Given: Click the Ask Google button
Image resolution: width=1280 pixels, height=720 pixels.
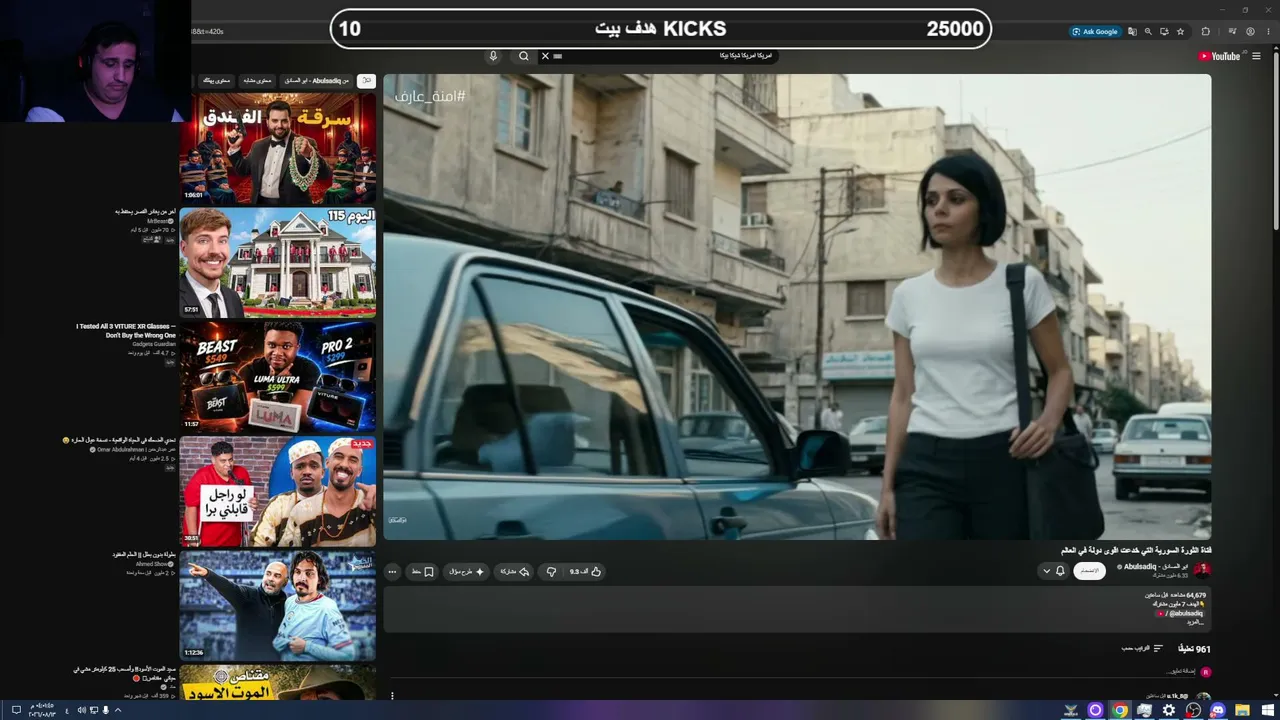Looking at the screenshot, I should click(x=1095, y=32).
